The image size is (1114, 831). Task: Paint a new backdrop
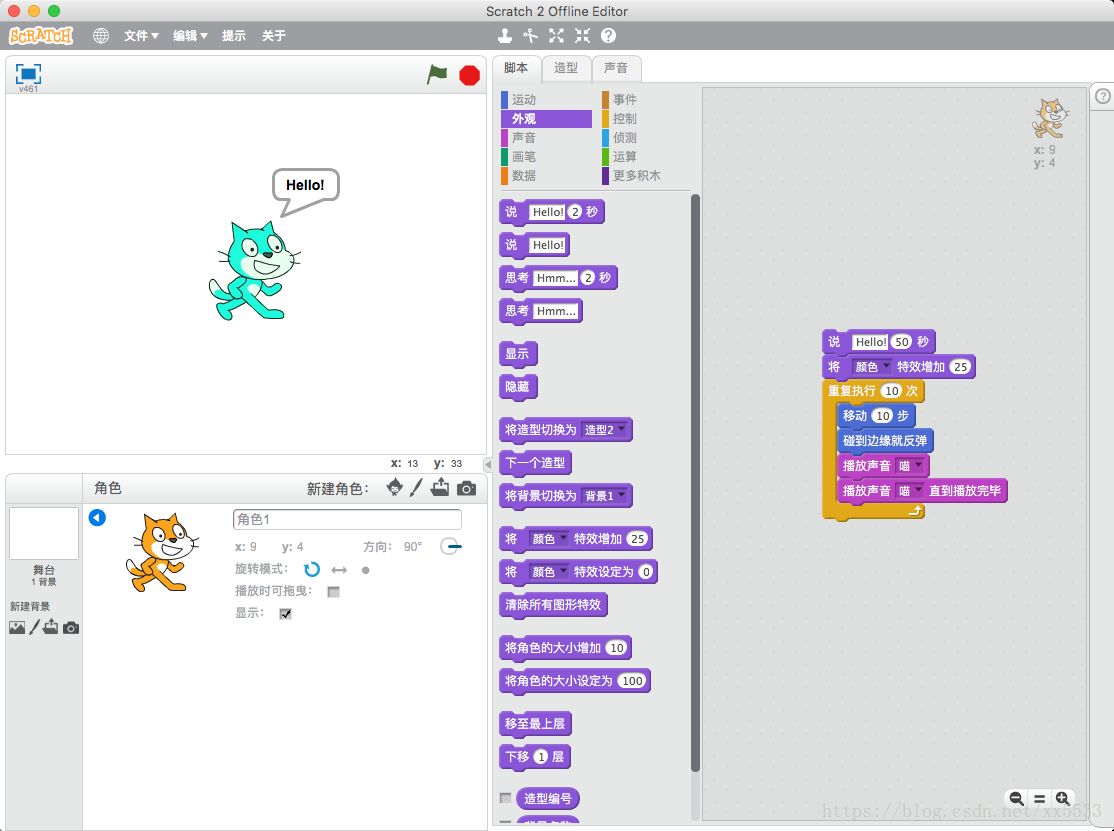pos(34,628)
